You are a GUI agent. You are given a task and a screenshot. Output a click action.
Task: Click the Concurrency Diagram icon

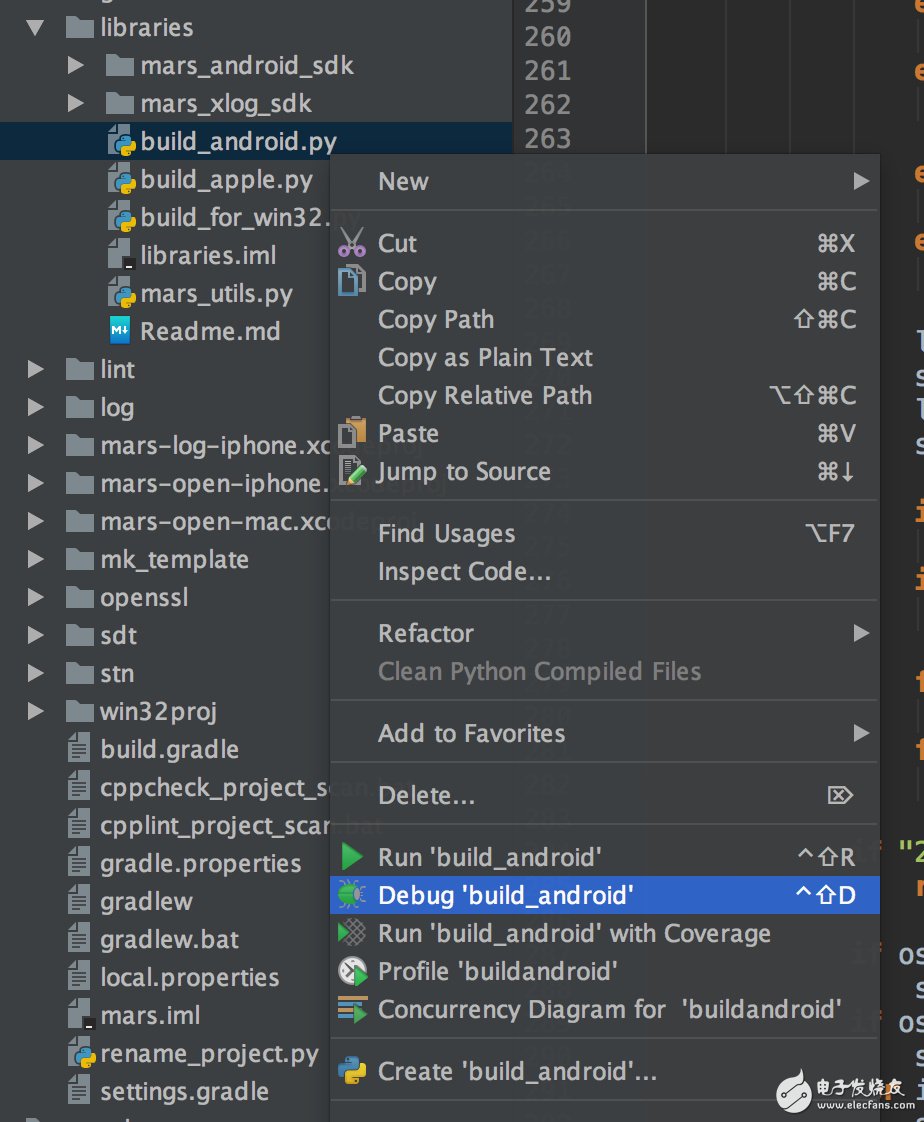click(x=352, y=1009)
